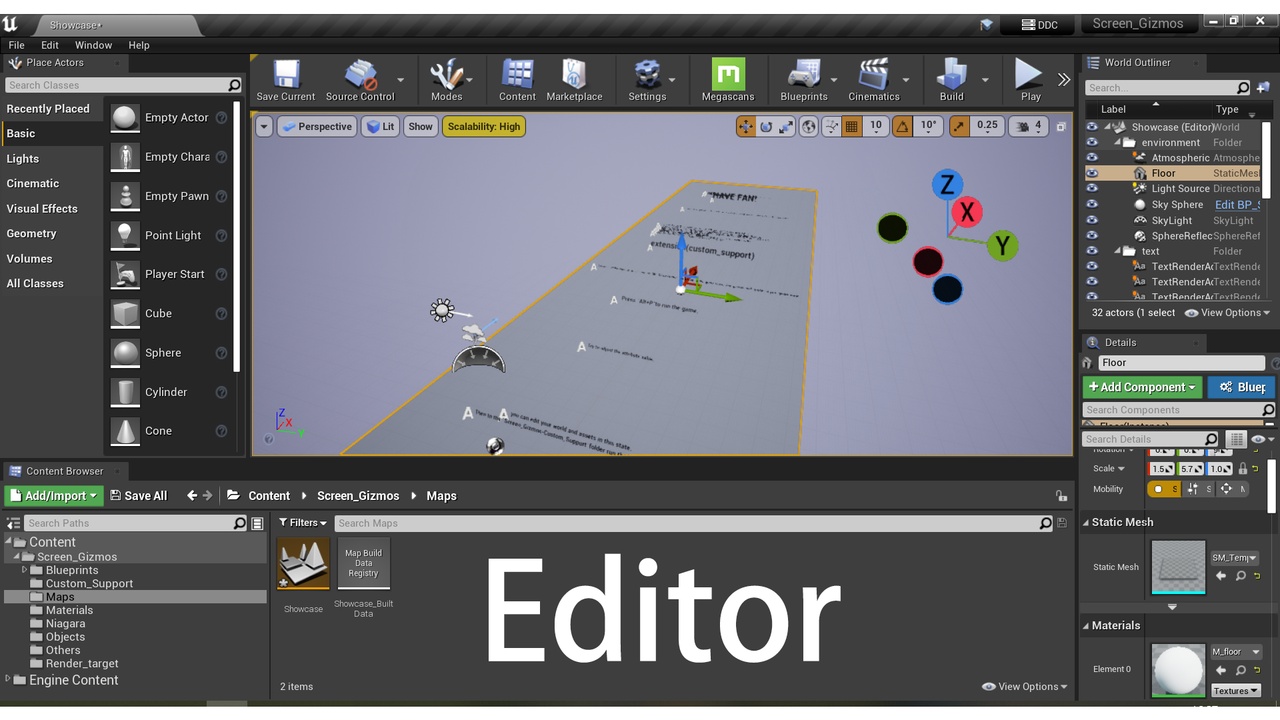The image size is (1280, 720).
Task: Open the Help menu
Action: [139, 45]
